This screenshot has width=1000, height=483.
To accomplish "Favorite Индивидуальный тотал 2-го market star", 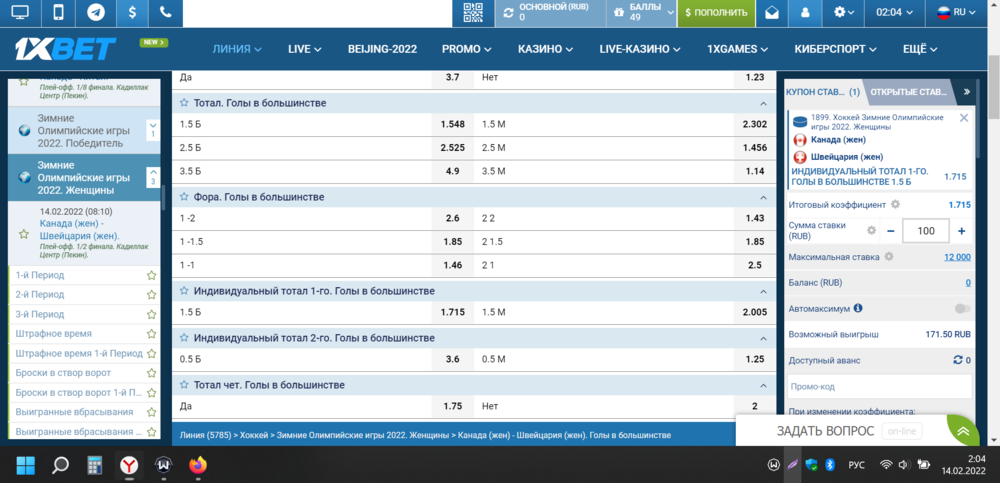I will (x=184, y=338).
